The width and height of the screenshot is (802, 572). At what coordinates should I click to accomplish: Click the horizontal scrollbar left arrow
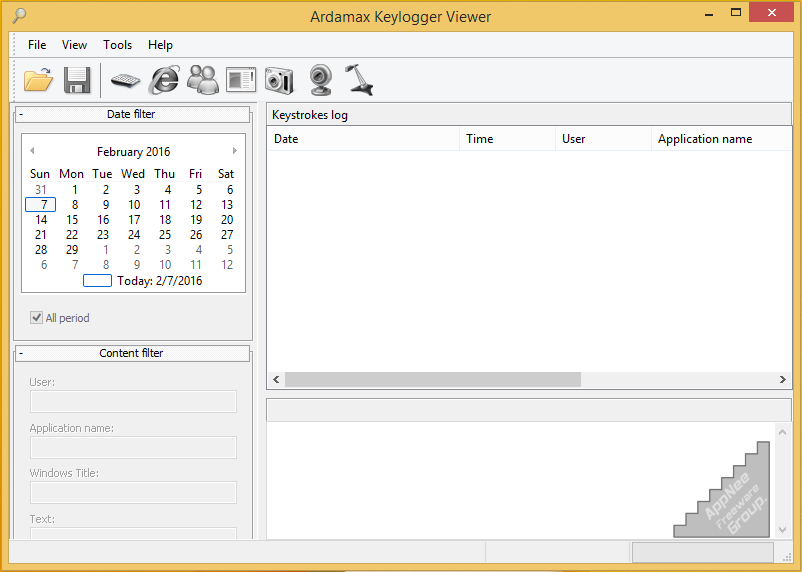[276, 380]
